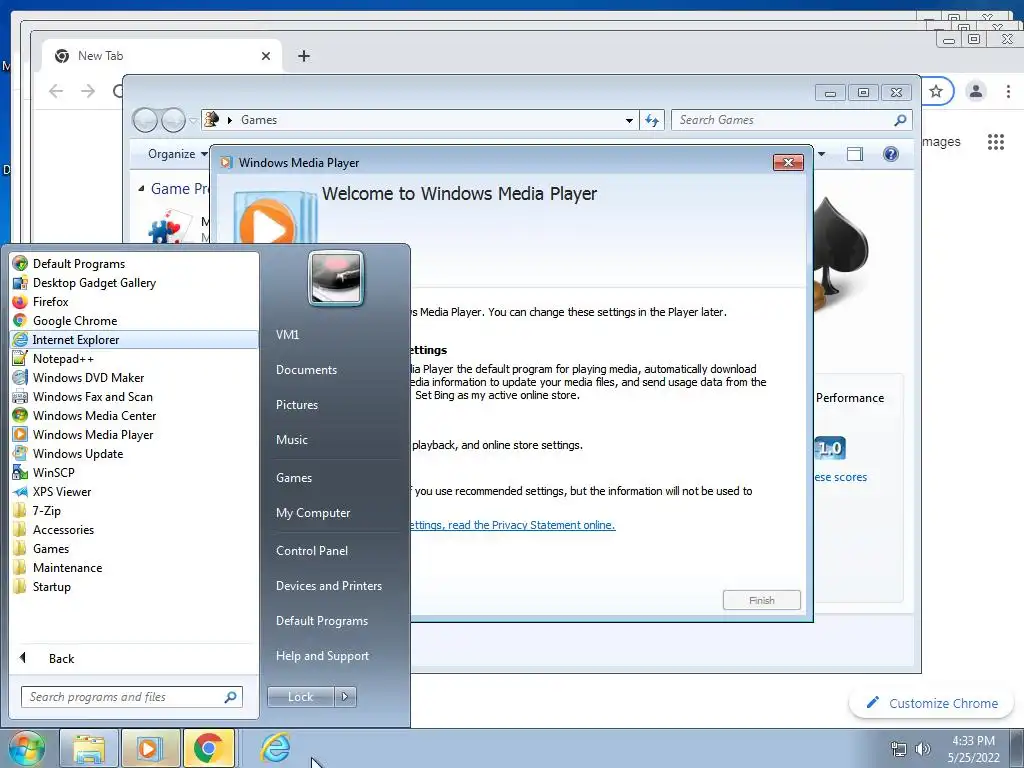This screenshot has height=768, width=1024.
Task: Open Default Programs in right pane
Action: click(x=321, y=621)
